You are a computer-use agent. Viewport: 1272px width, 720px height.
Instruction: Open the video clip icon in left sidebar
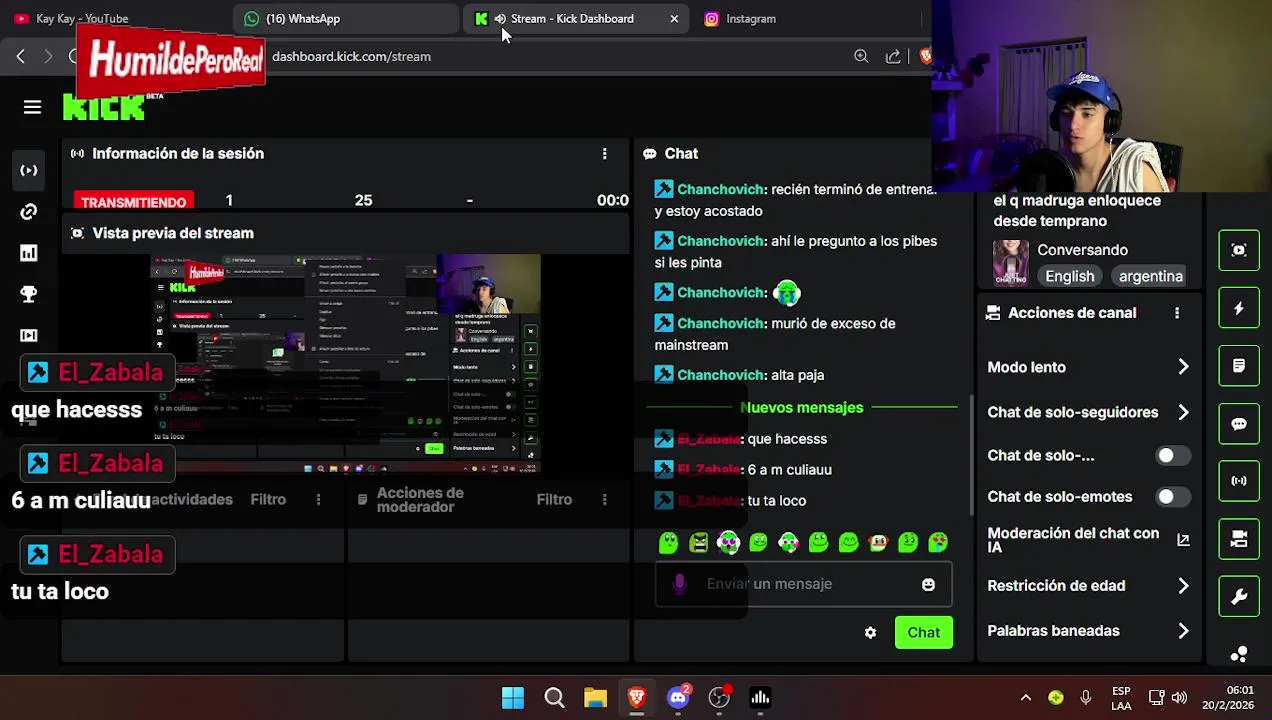tap(29, 335)
